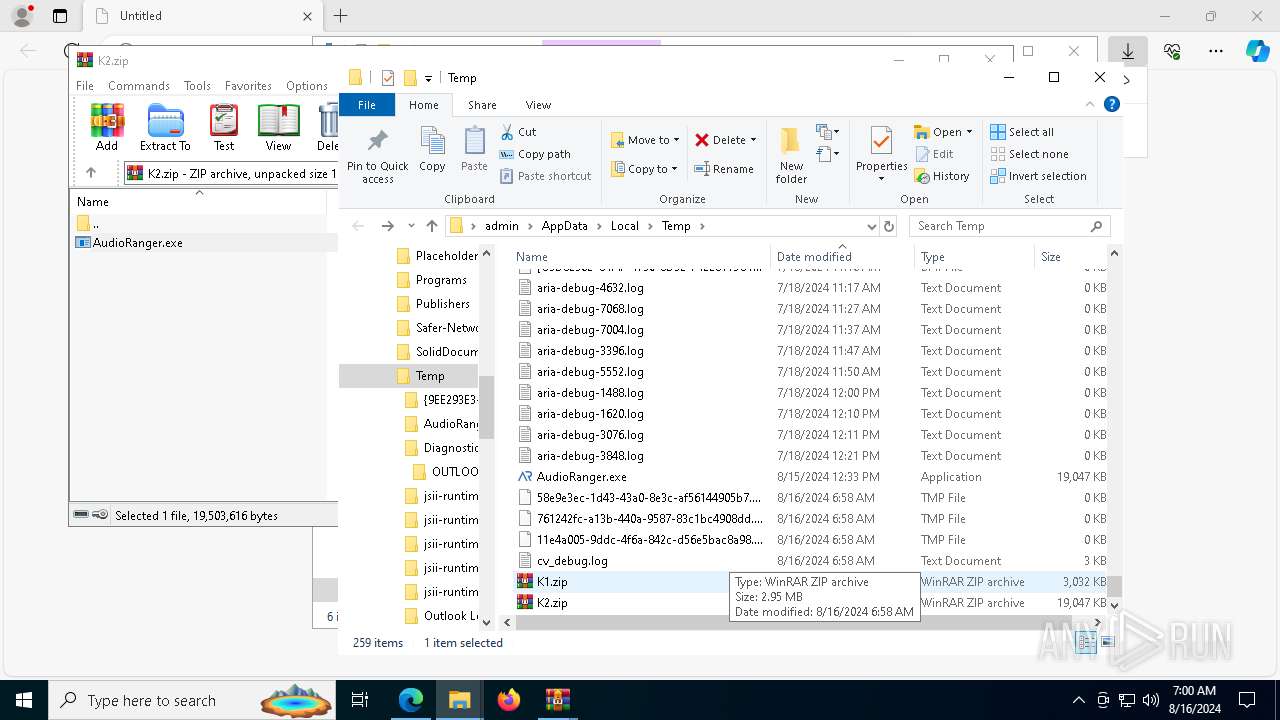Select the Publishers folder in tree

point(443,304)
